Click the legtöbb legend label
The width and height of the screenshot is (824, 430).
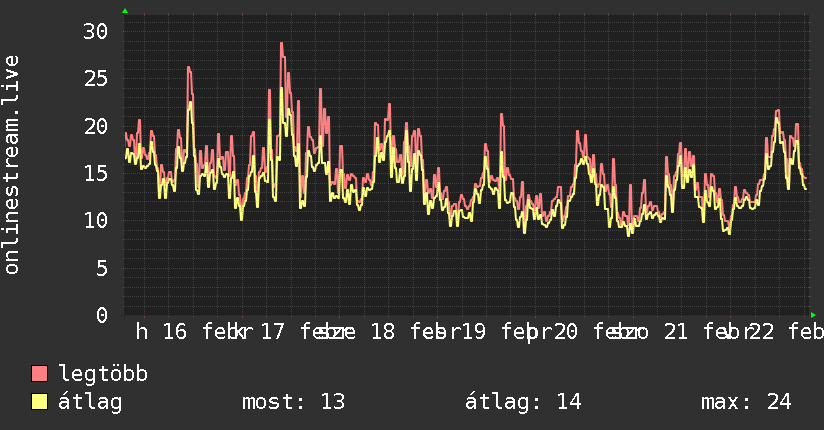tap(103, 374)
